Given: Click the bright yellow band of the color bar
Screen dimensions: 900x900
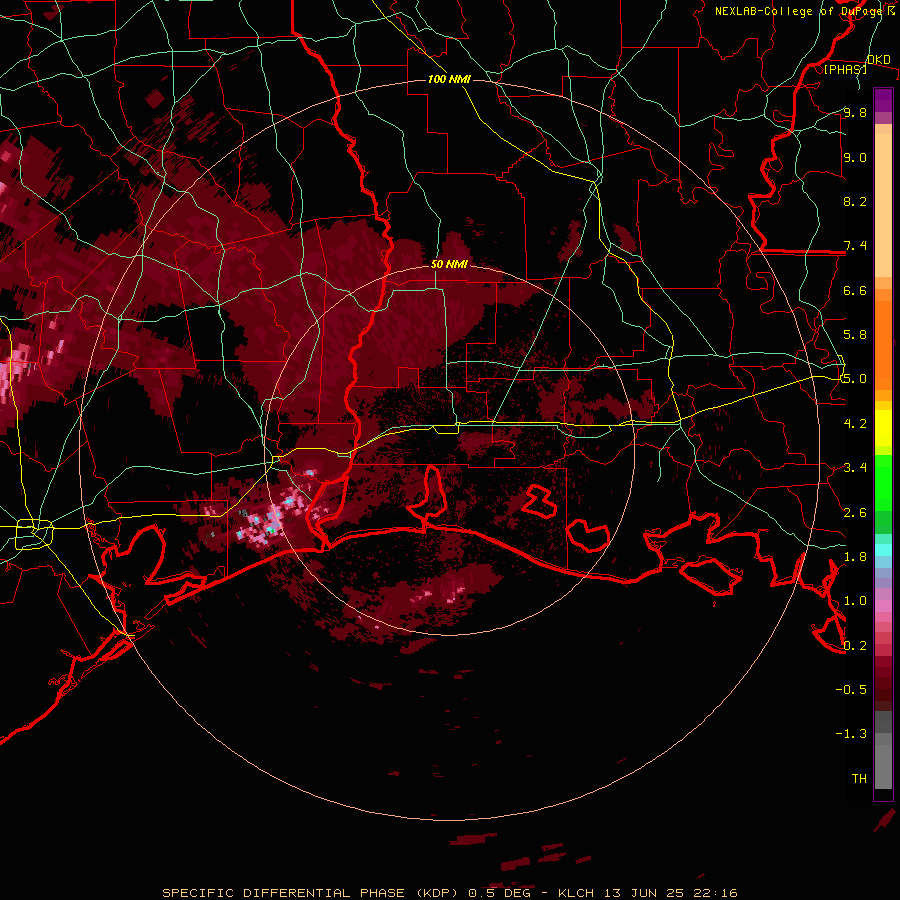Looking at the screenshot, I should pyautogui.click(x=883, y=428).
